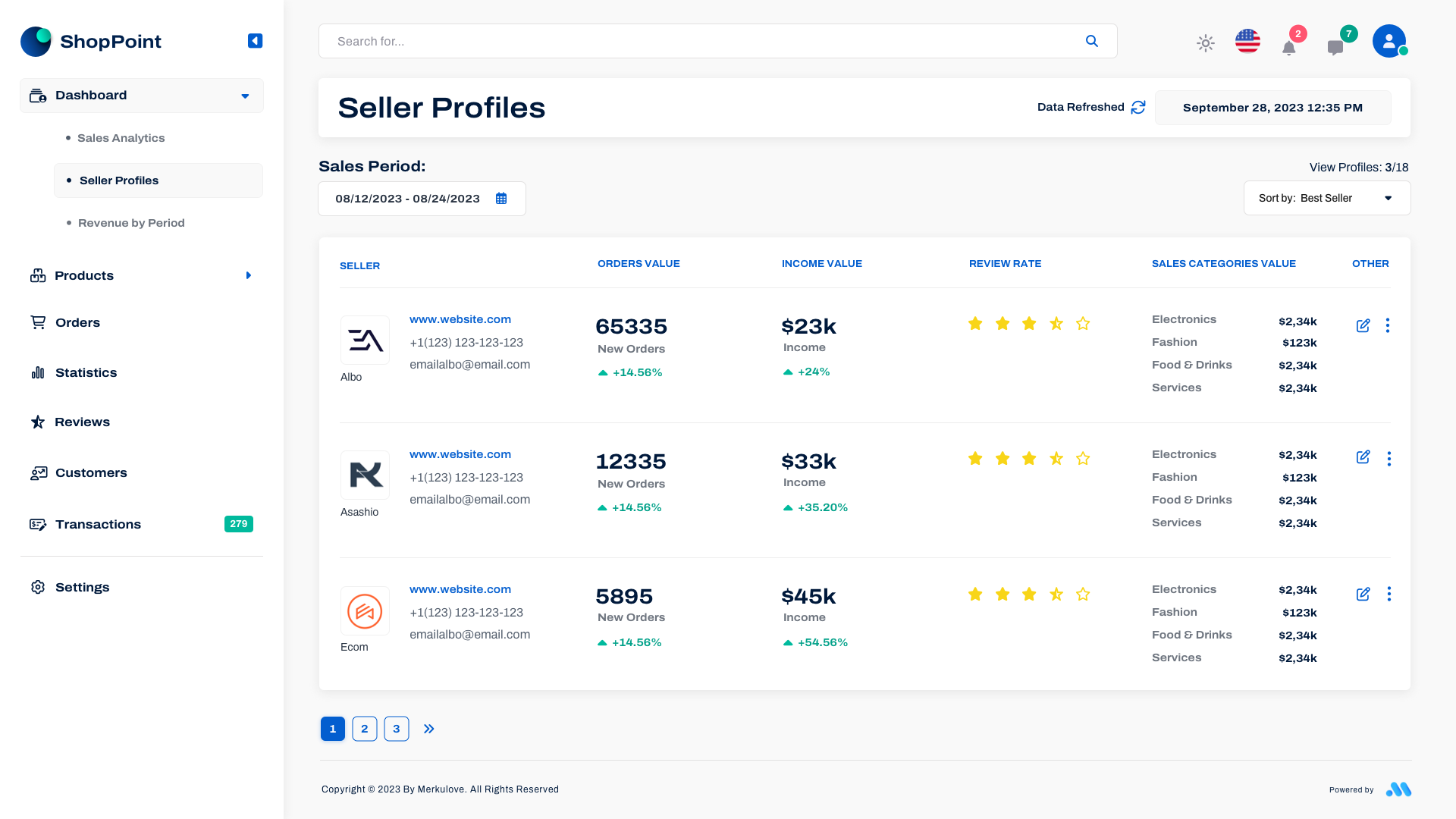Image resolution: width=1456 pixels, height=819 pixels.
Task: Jump to last page with double-arrow icon
Action: click(x=428, y=728)
